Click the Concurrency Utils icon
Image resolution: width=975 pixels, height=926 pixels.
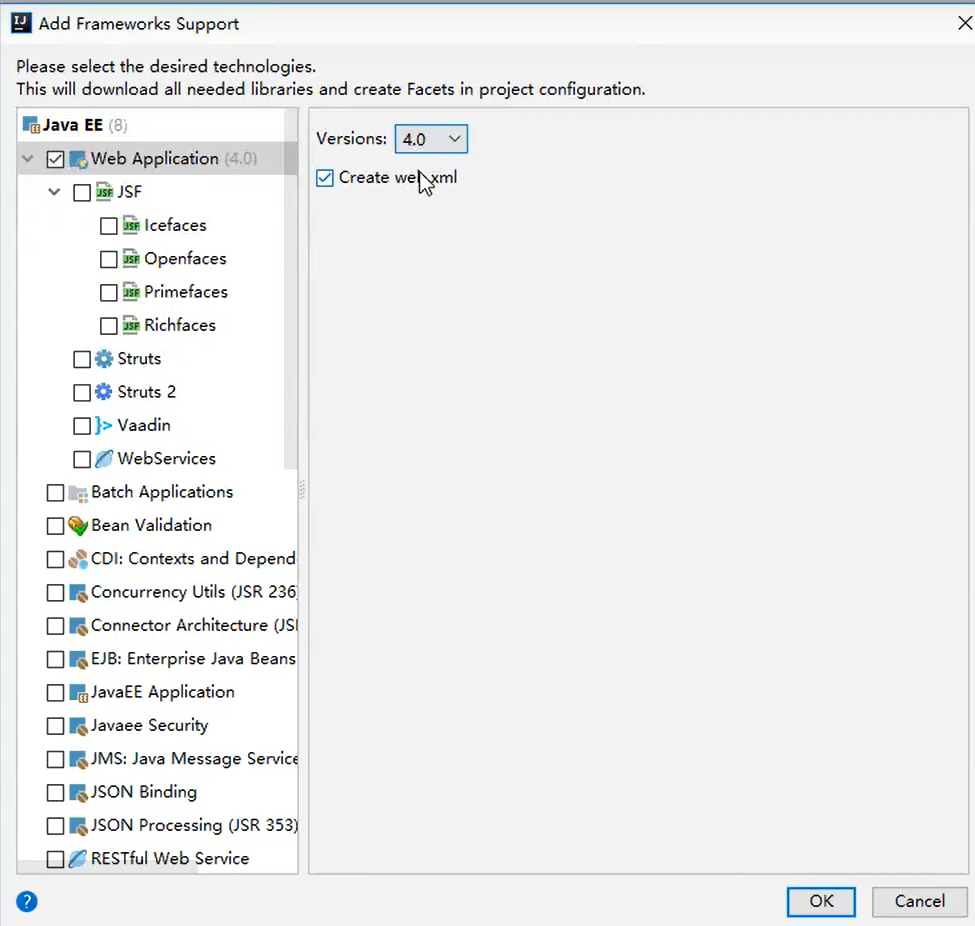coord(78,593)
